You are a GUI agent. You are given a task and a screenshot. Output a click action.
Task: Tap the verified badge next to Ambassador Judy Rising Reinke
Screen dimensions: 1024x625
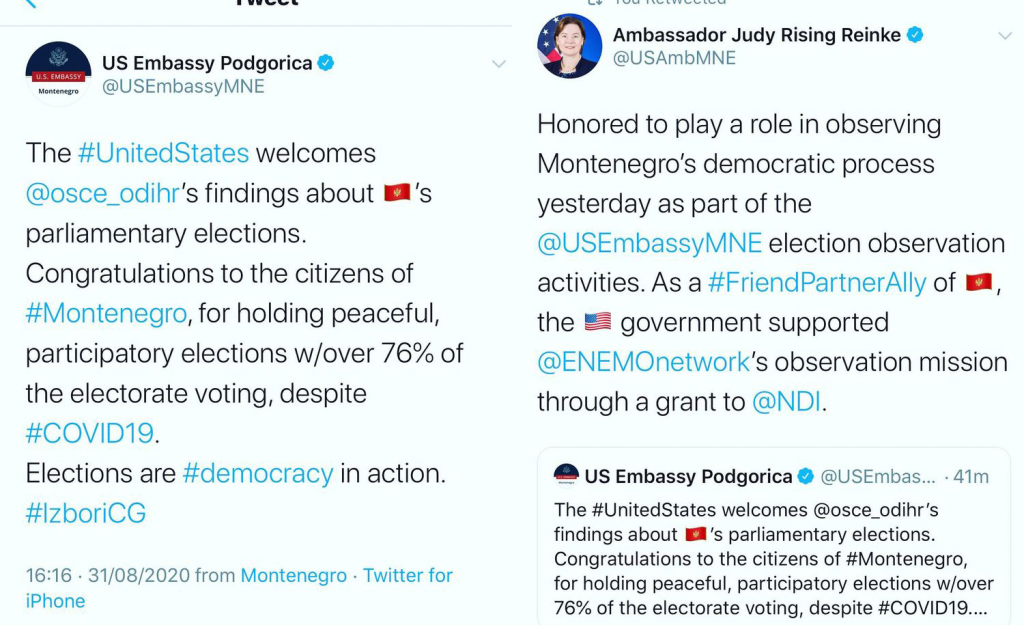[x=914, y=35]
